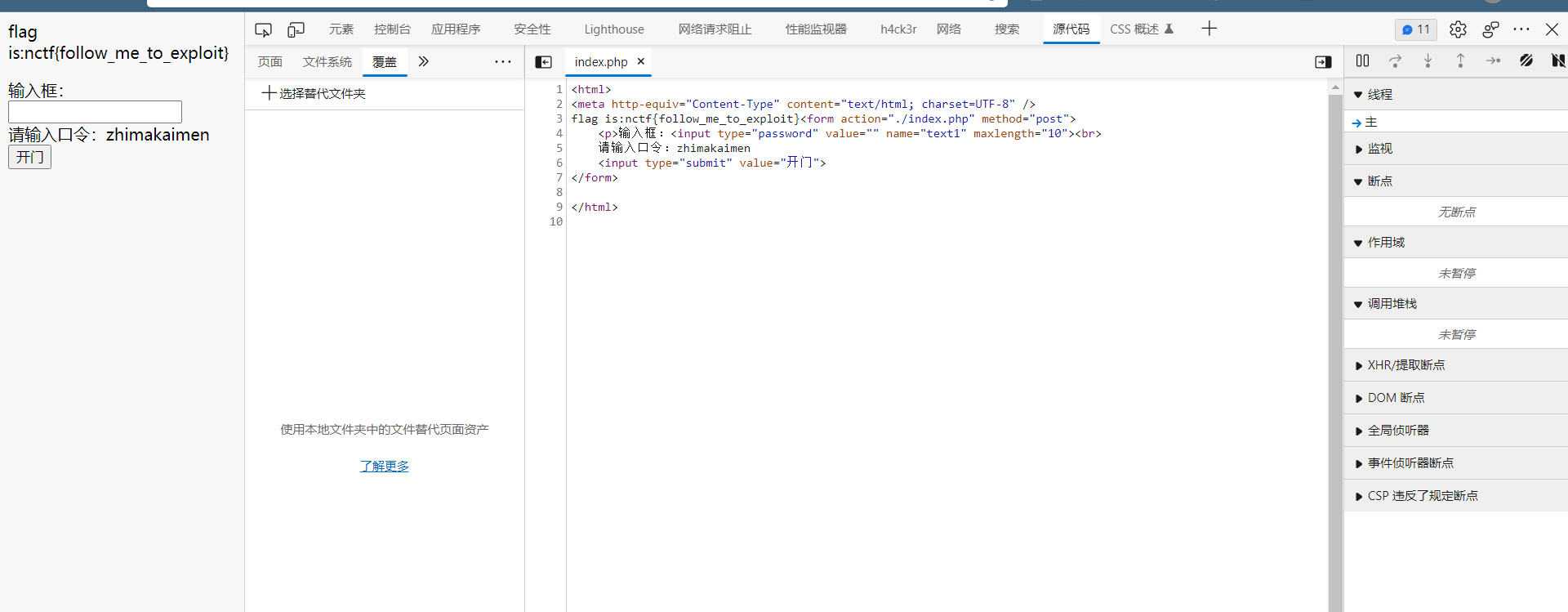Close the index.php file tab

[641, 61]
